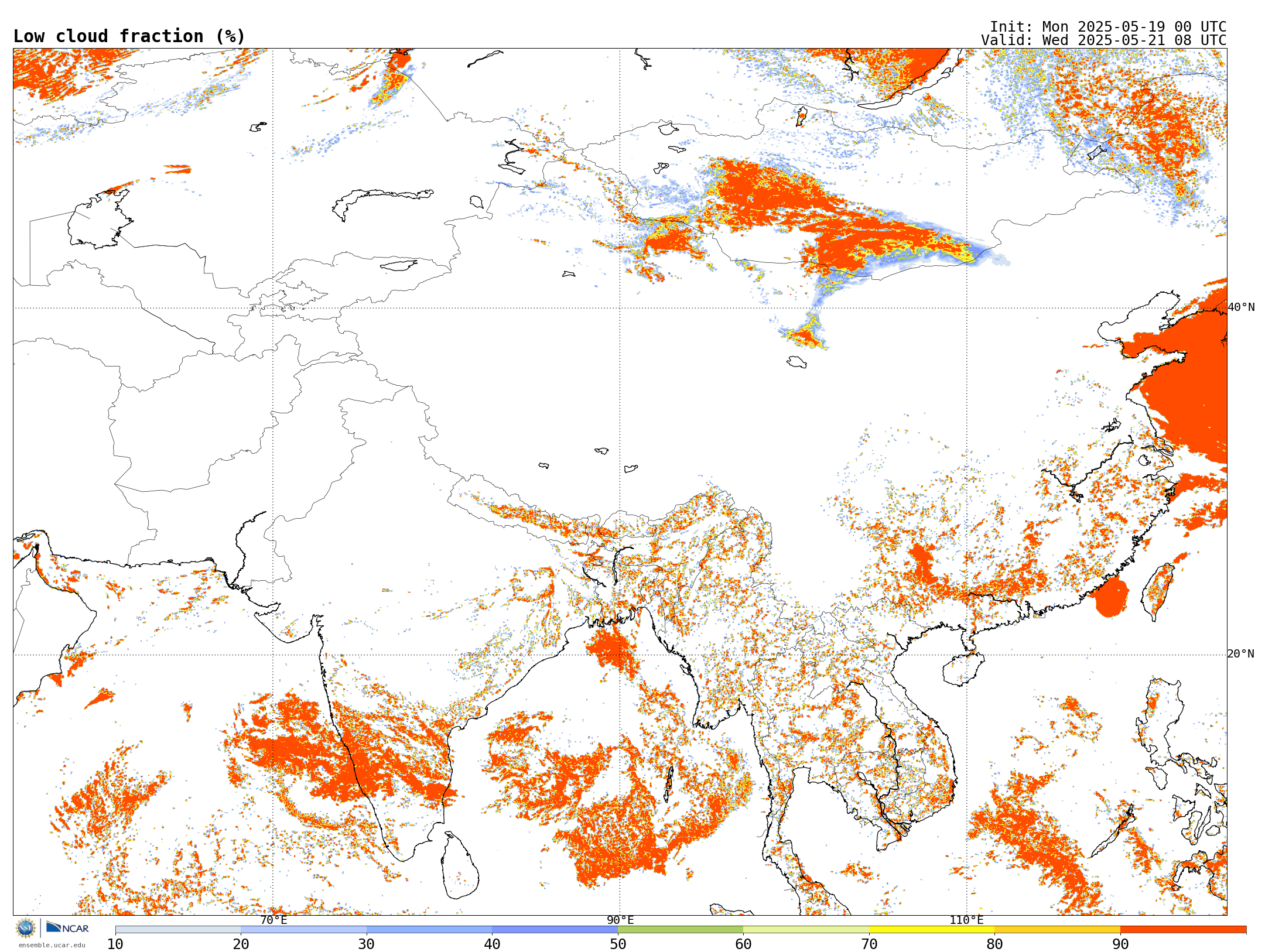Viewport: 1265px width, 952px height.
Task: Pick the orange-red 90+ colorbar segment
Action: pos(1184,930)
